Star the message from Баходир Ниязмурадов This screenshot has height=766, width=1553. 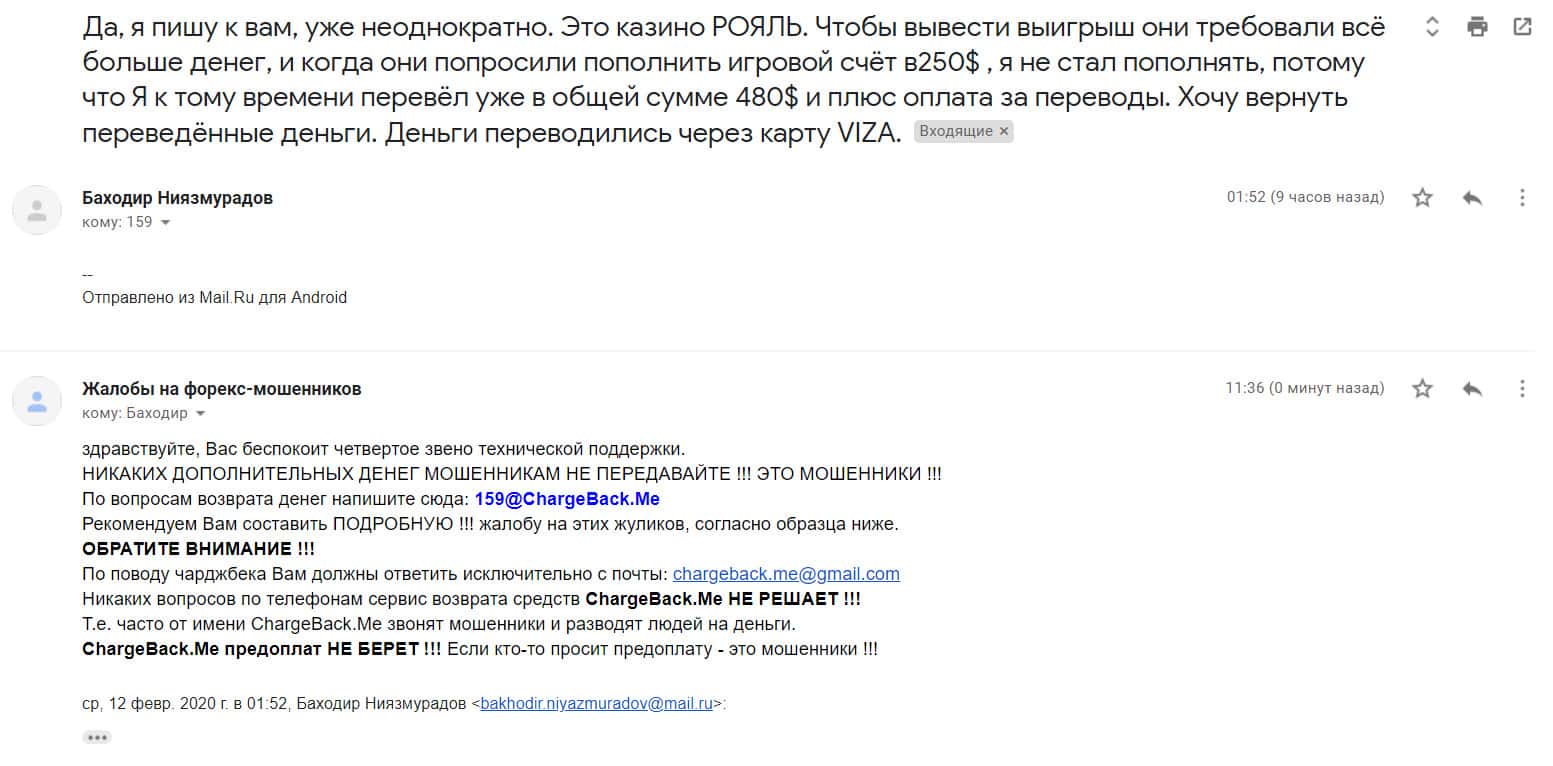coord(1422,198)
